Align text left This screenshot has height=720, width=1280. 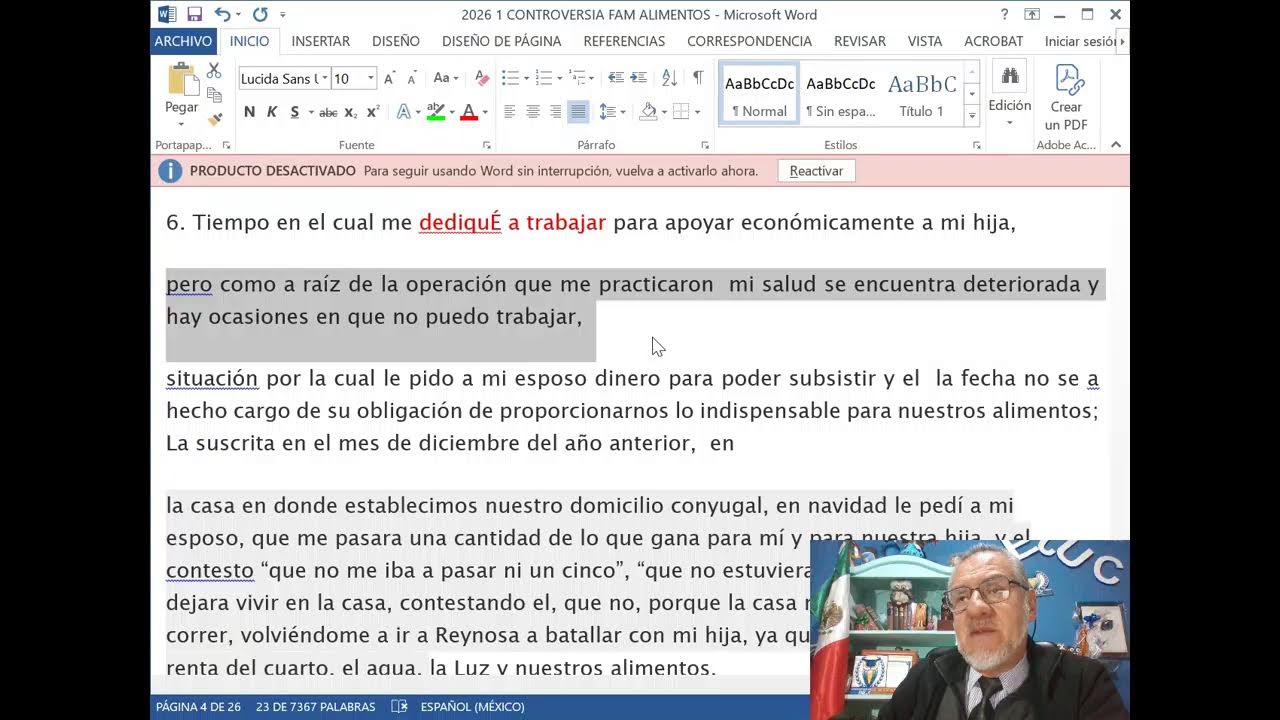point(510,112)
